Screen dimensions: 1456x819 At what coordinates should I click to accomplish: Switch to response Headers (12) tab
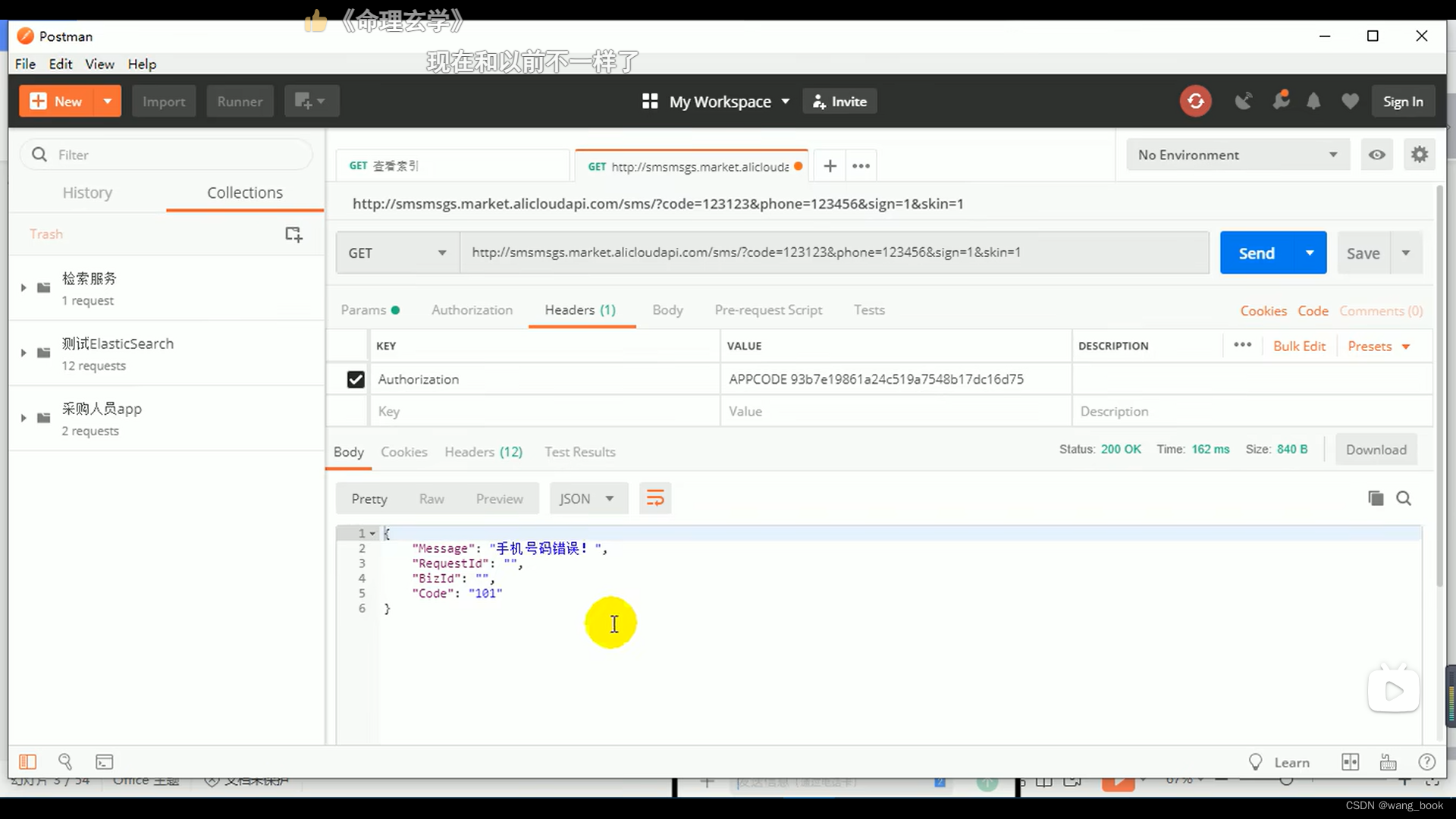click(483, 452)
